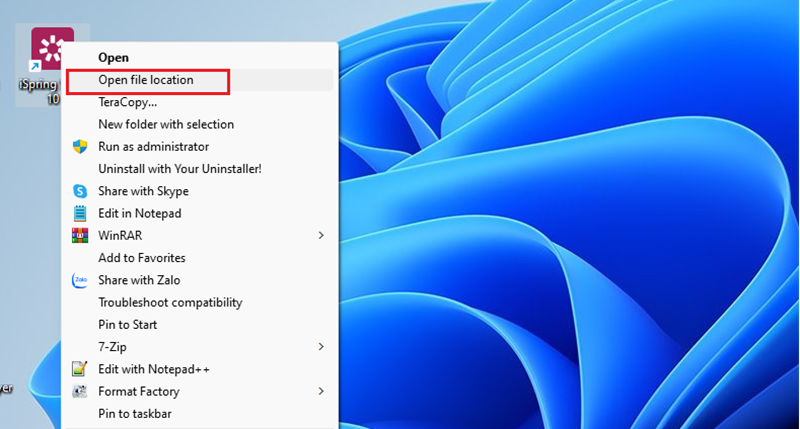800x429 pixels.
Task: Choose Troubleshoot compatibility
Action: pyautogui.click(x=199, y=302)
